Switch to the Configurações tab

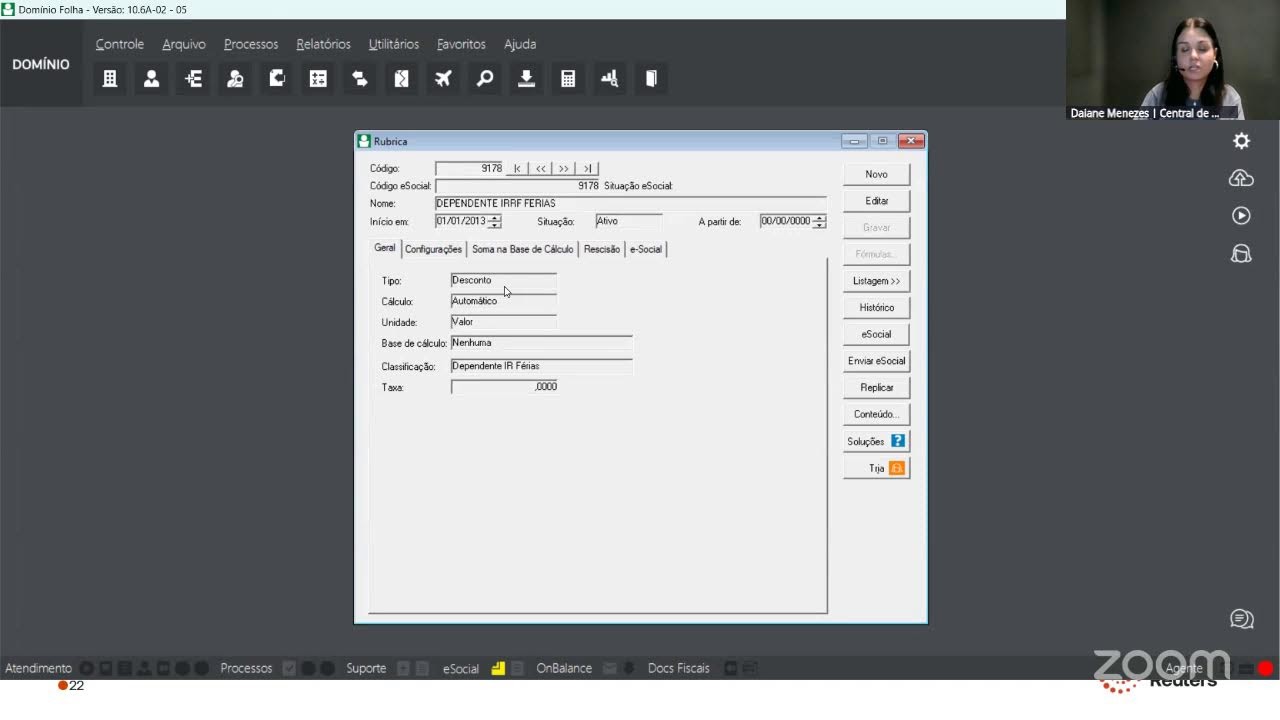click(x=433, y=249)
